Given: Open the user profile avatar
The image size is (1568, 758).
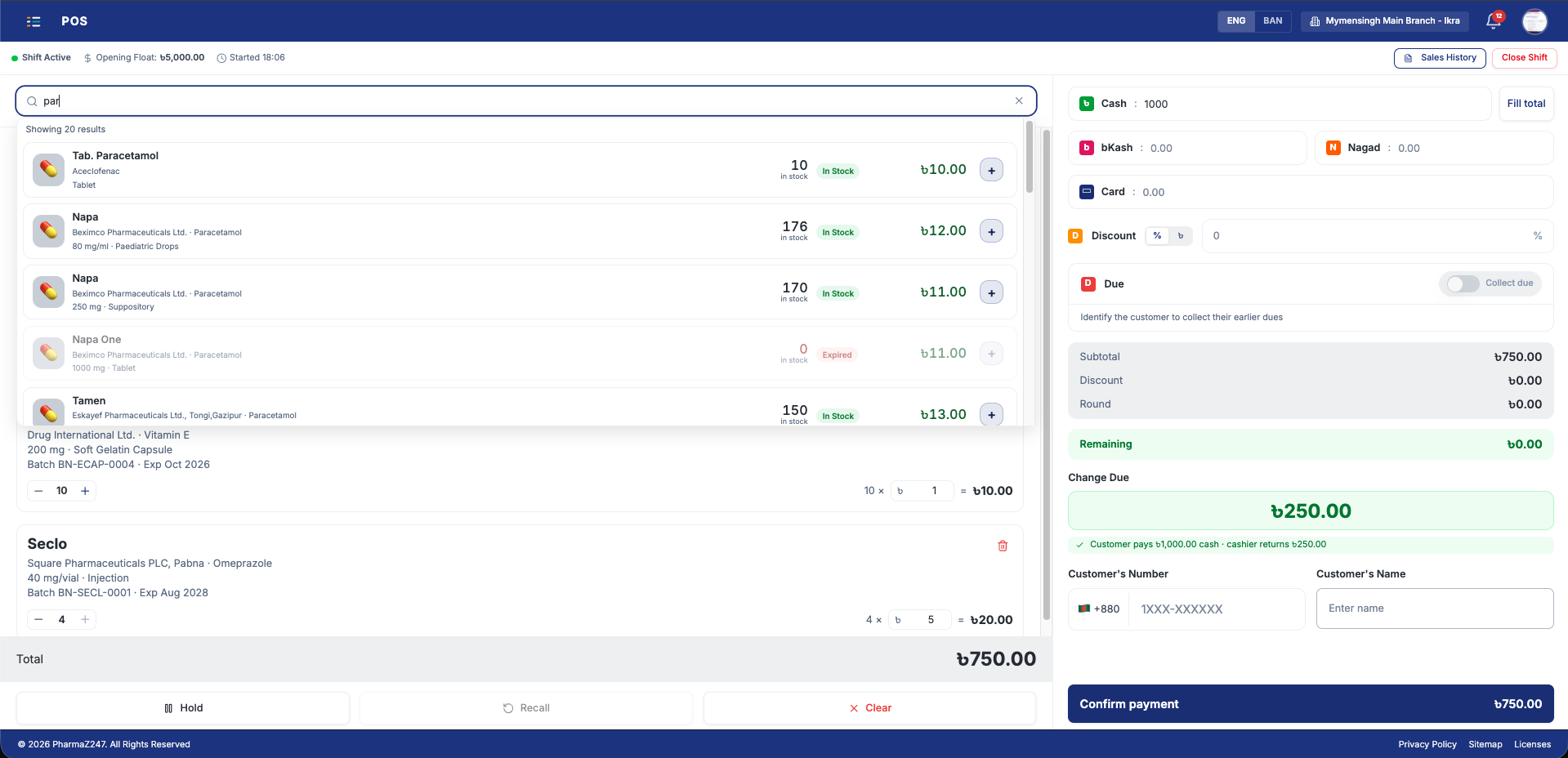Looking at the screenshot, I should [1534, 21].
